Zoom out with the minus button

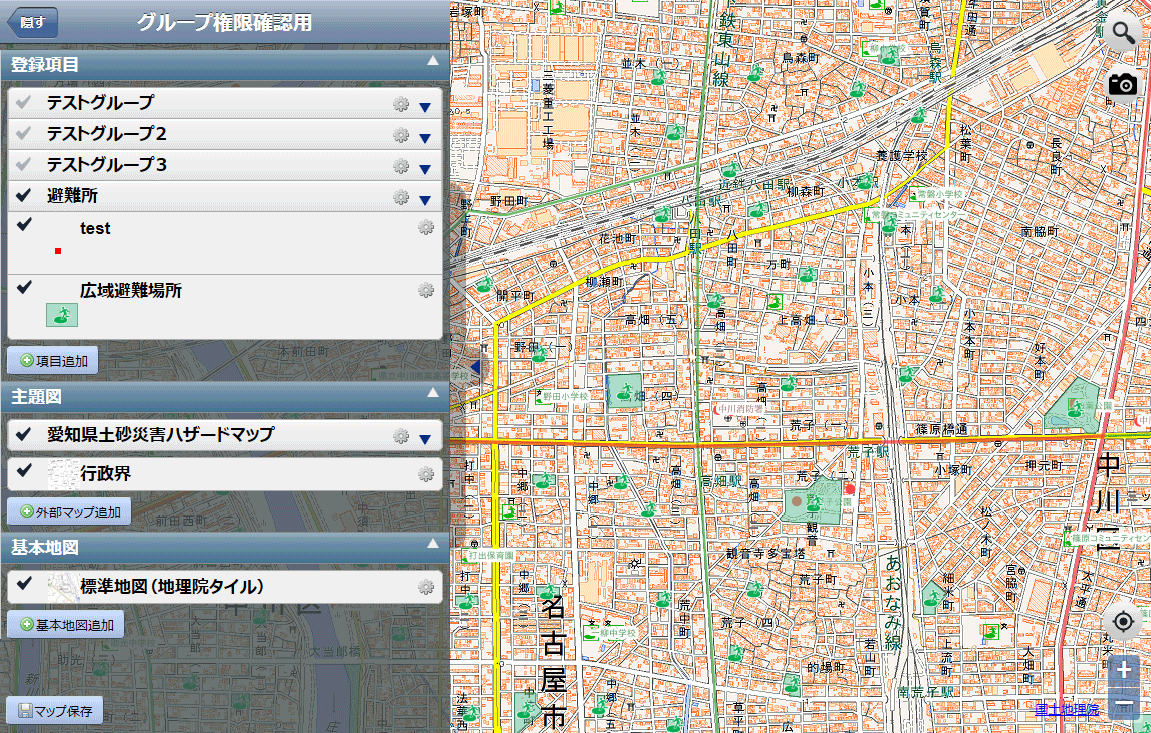pos(1124,704)
